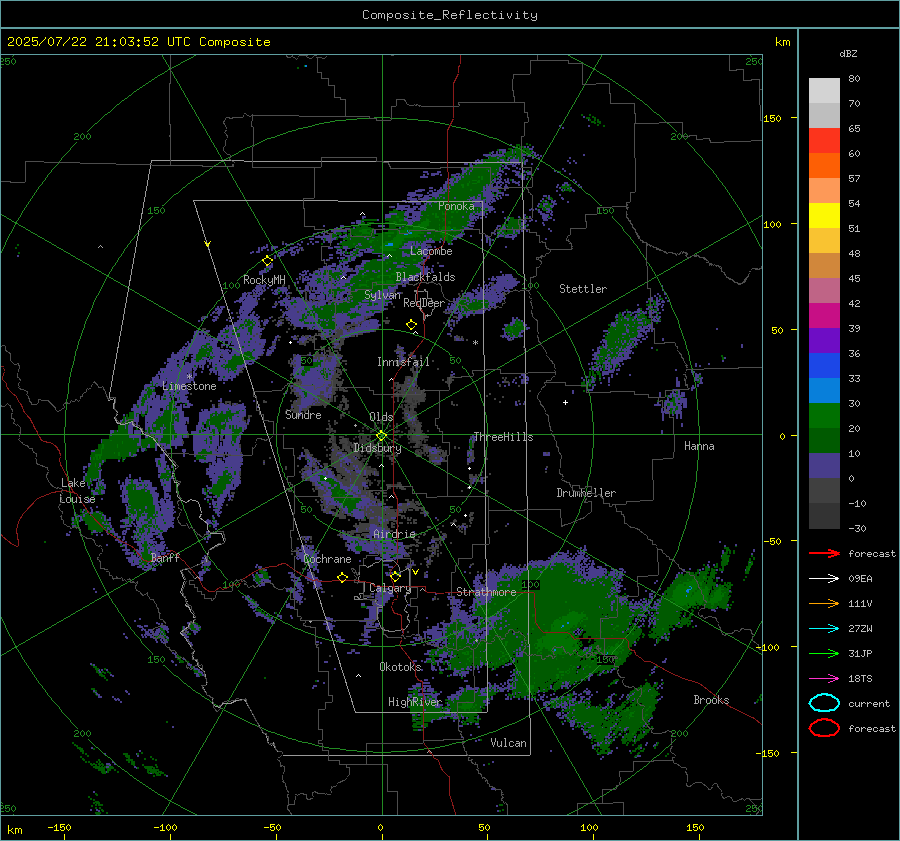900x841 pixels.
Task: Click the Calgary city label
Action: 390,588
